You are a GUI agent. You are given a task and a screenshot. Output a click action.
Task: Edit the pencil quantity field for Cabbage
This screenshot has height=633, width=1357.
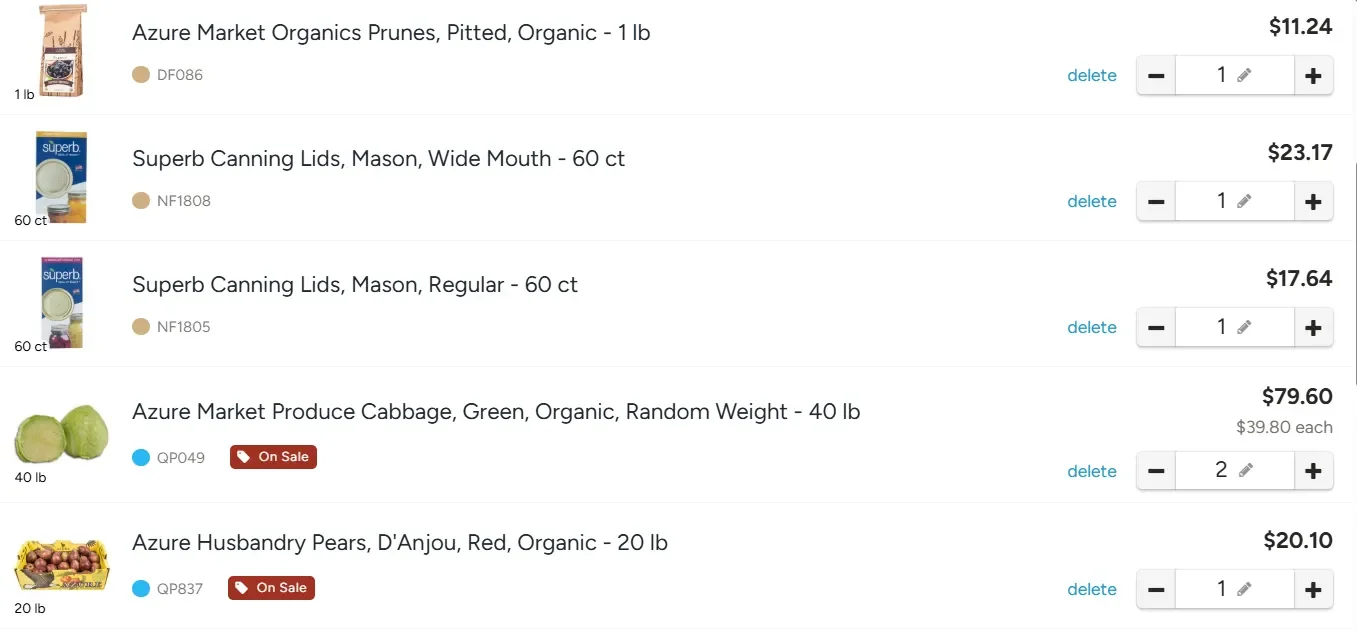pos(1235,470)
